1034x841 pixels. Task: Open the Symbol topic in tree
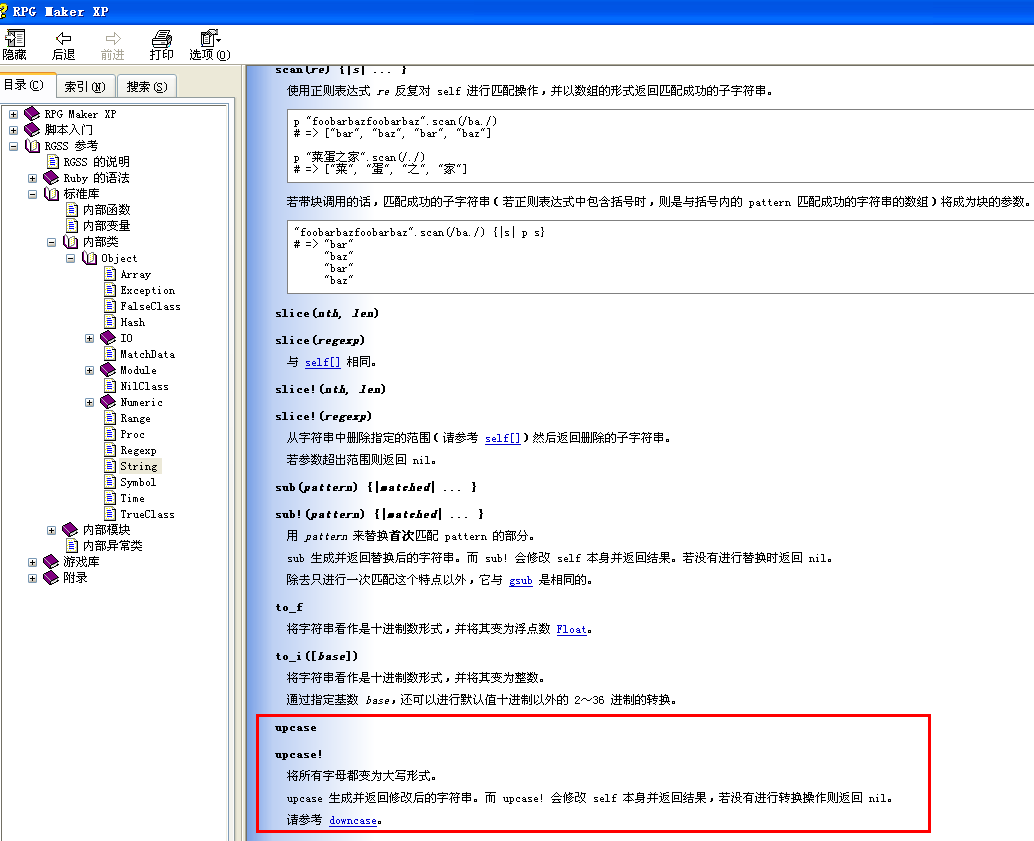click(138, 482)
